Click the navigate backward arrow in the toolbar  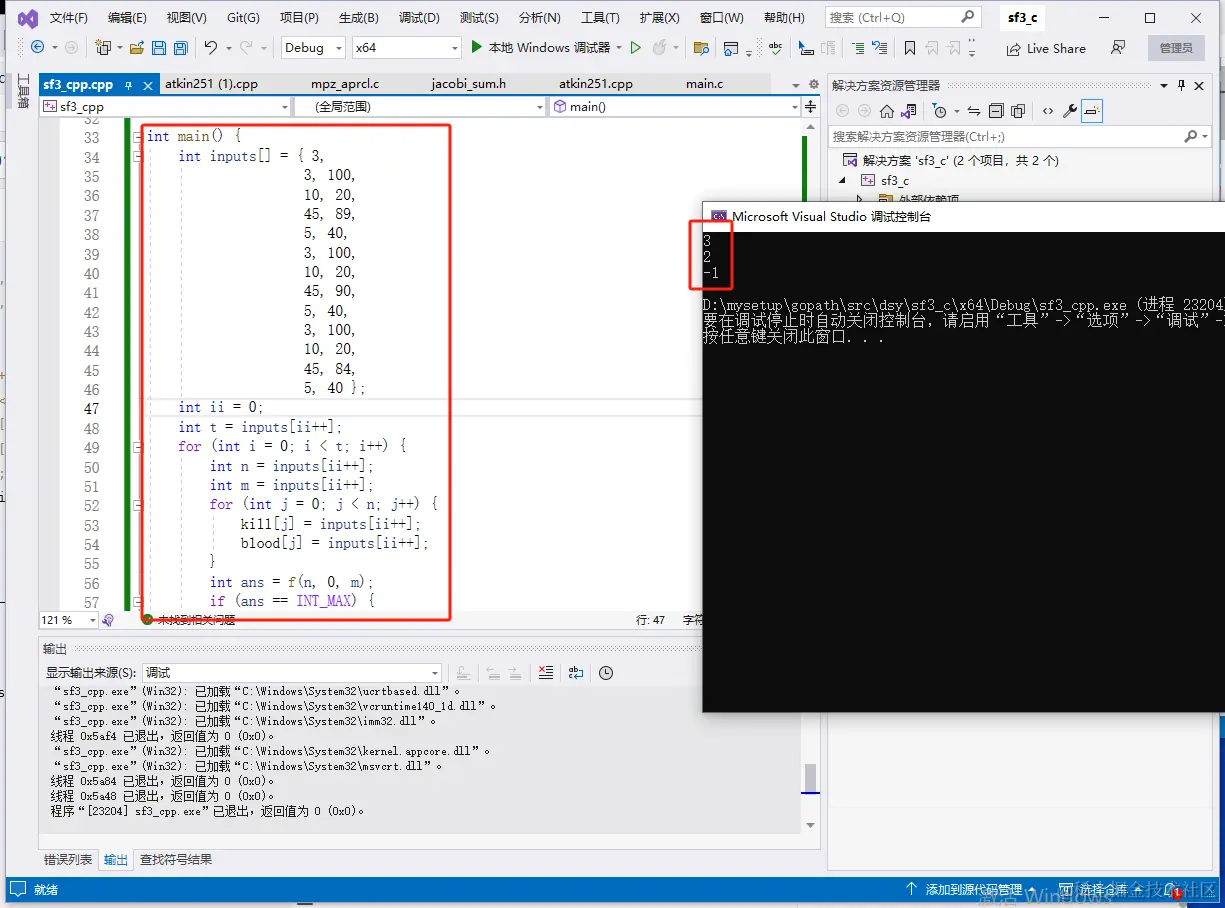(x=37, y=47)
